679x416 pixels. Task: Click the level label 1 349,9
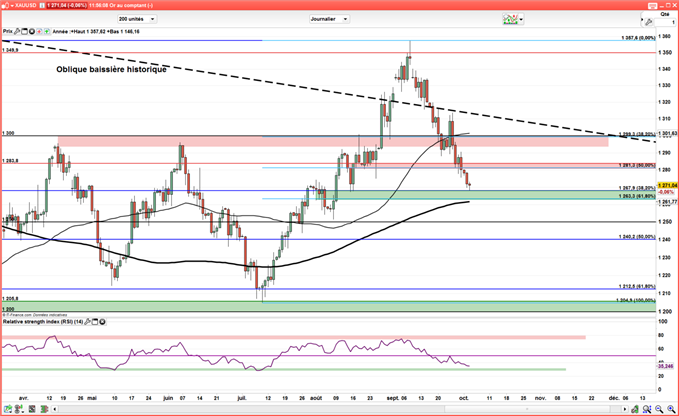tap(10, 50)
